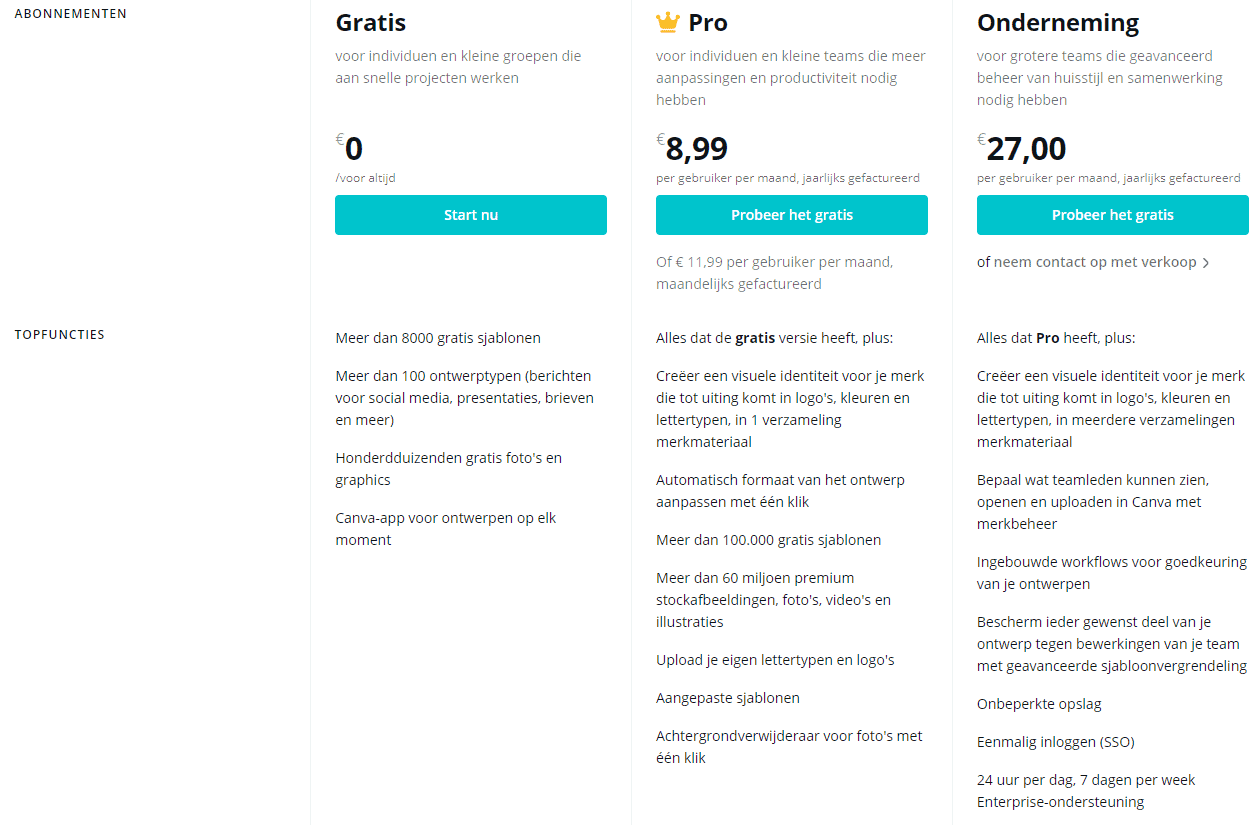Click 'Eenmalig inloggen (SSO)' feature
Screen dimensions: 1253x825
[1056, 742]
